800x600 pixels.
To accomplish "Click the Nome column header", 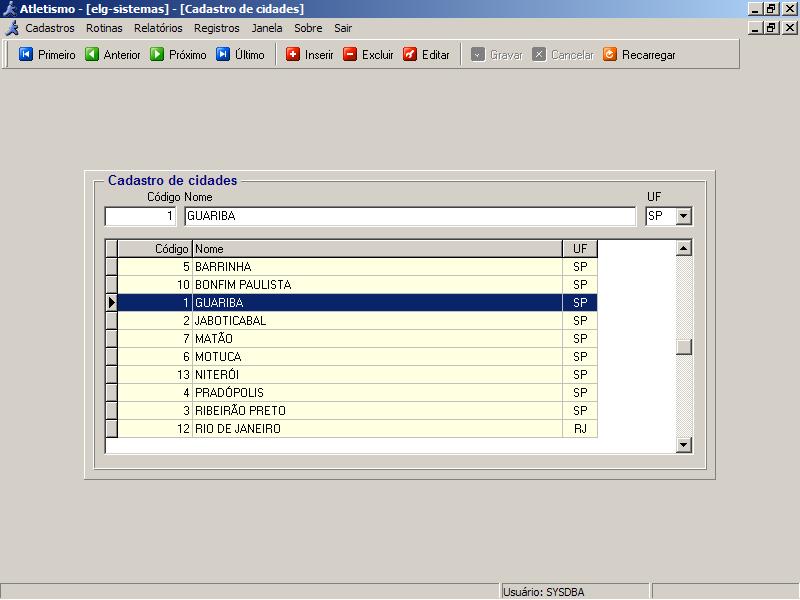I will 378,248.
